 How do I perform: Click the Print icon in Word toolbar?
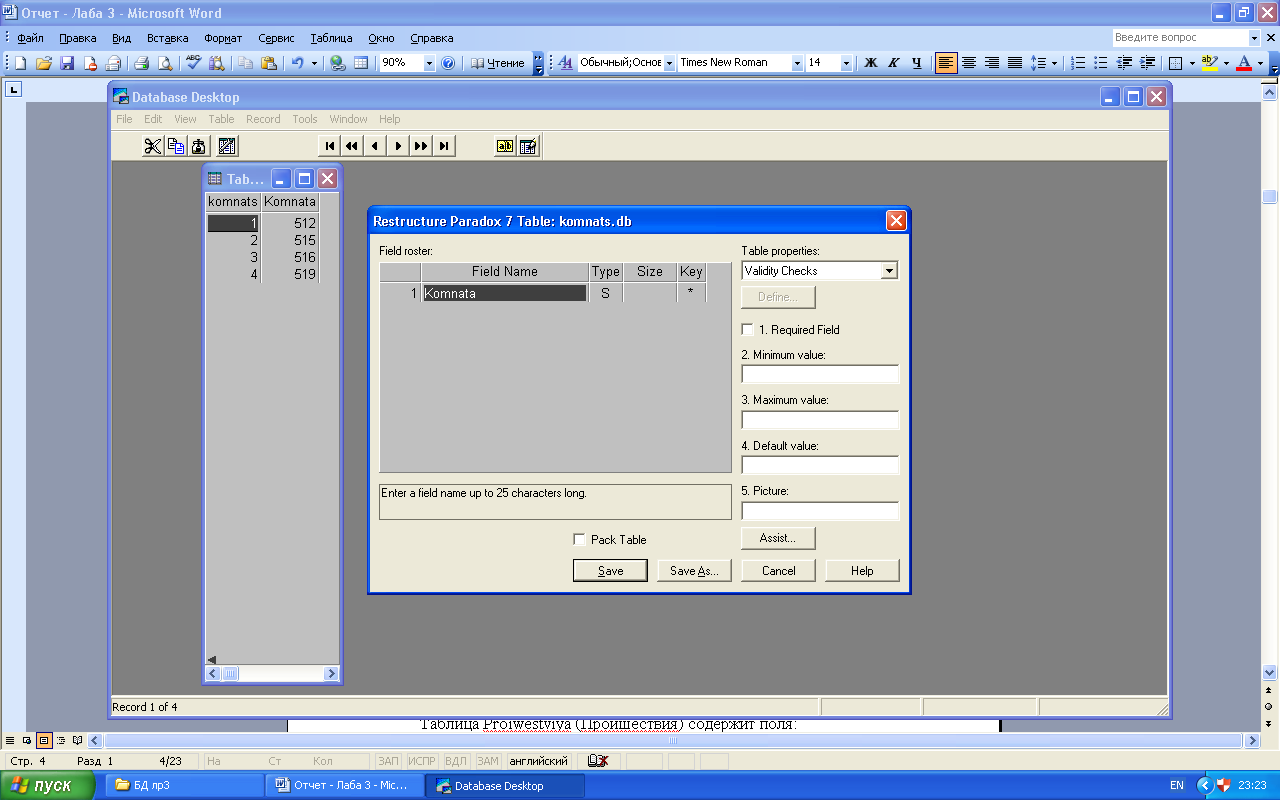click(x=142, y=63)
